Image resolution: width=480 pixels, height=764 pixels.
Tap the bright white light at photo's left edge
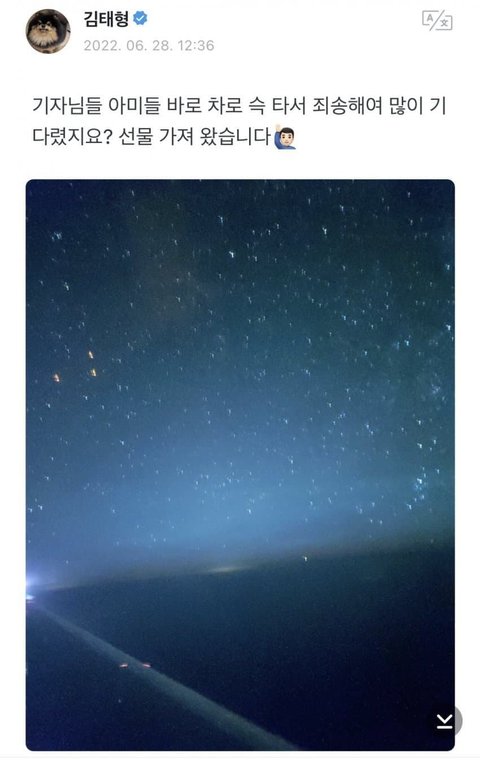click(x=29, y=585)
